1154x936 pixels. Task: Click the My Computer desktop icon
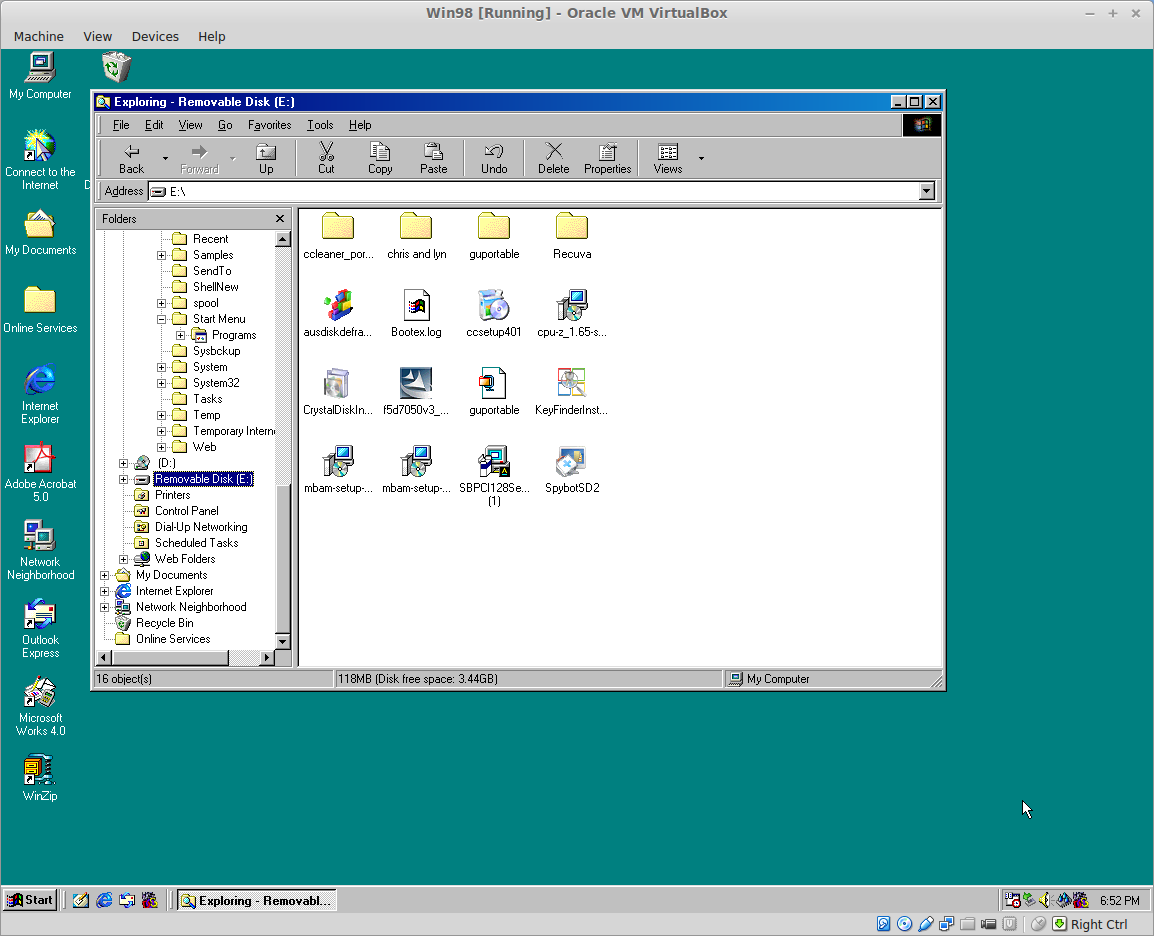[40, 76]
